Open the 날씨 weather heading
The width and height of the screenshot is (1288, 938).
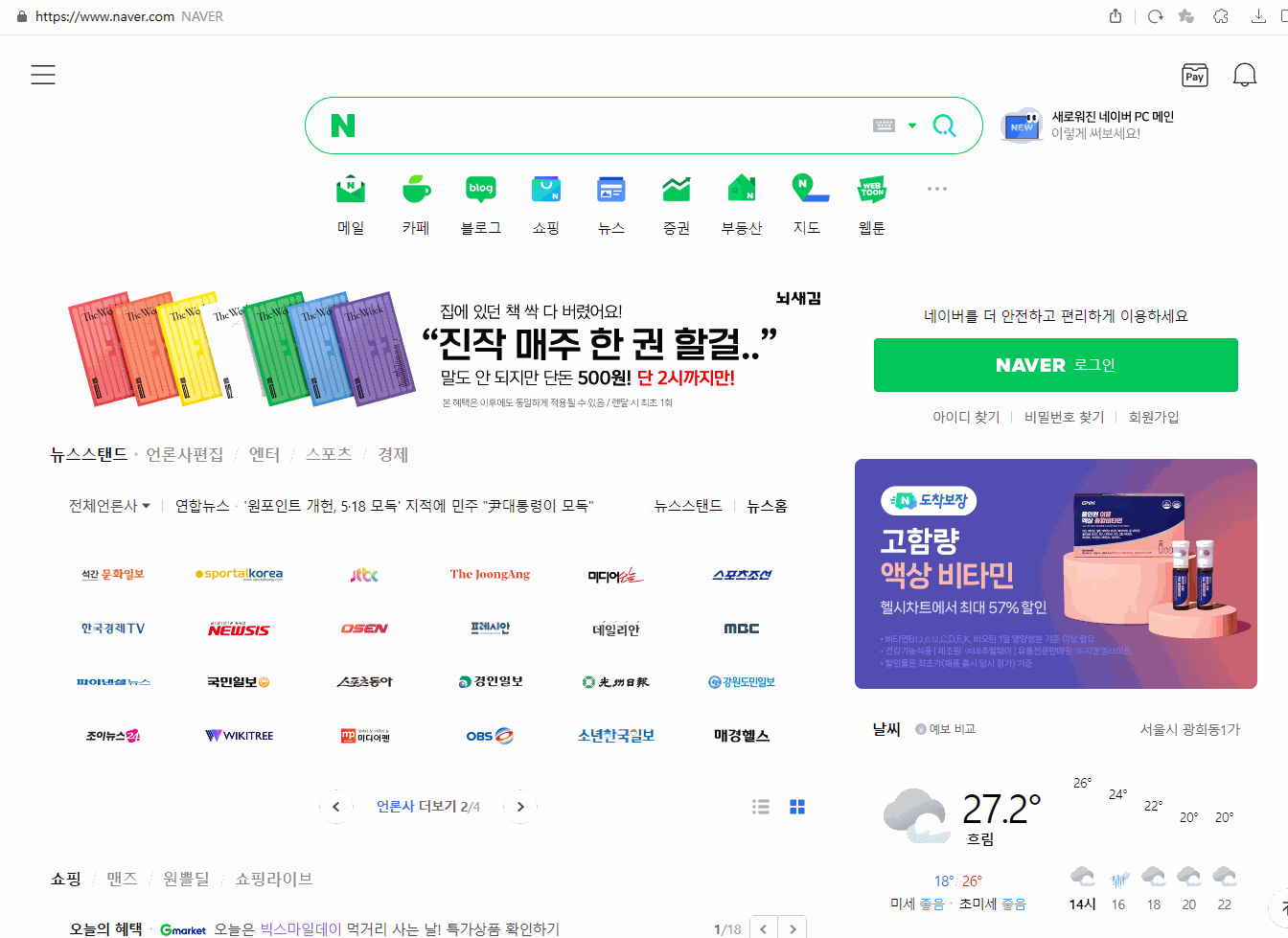[x=886, y=729]
